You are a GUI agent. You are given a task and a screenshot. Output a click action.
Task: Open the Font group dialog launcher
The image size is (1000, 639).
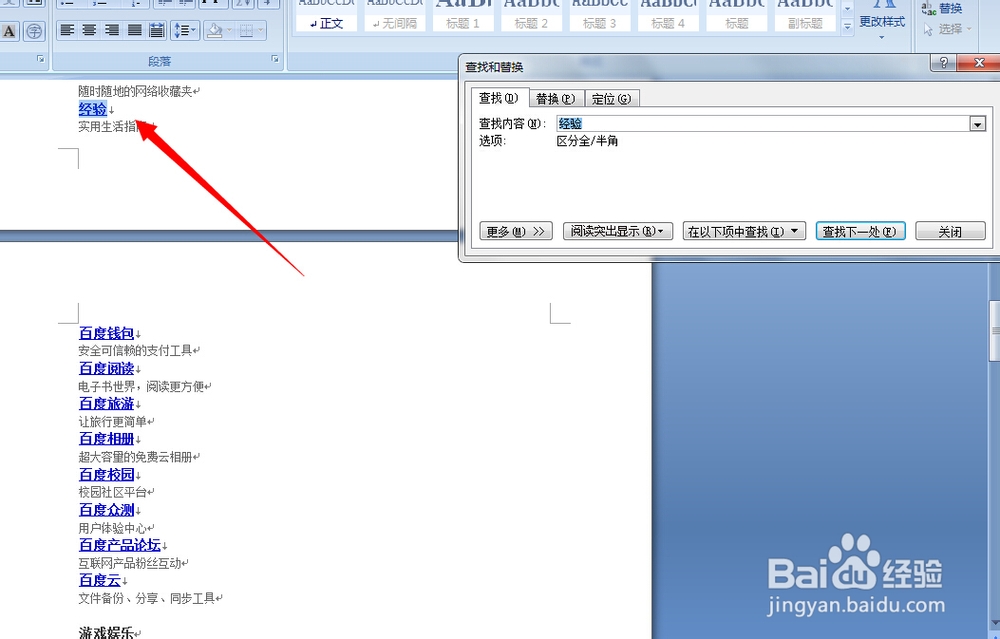tap(41, 59)
